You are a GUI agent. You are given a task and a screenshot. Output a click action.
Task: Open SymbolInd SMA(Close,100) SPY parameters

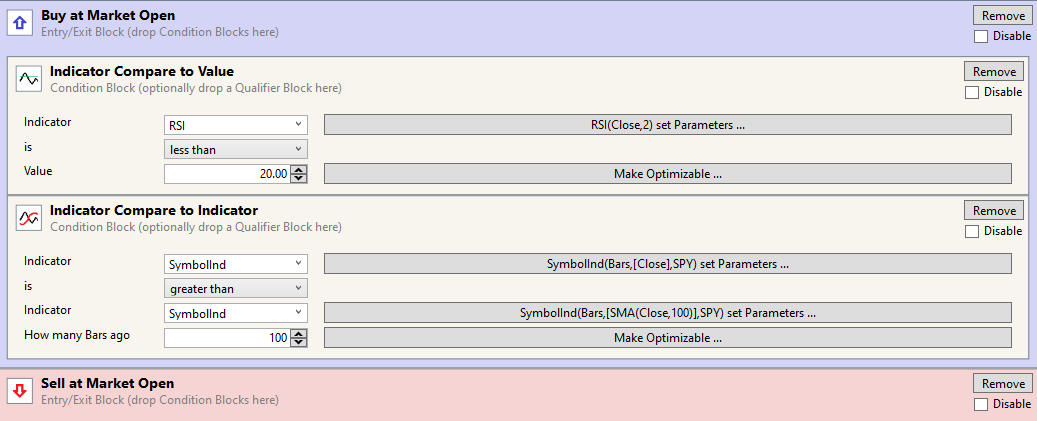(x=668, y=313)
